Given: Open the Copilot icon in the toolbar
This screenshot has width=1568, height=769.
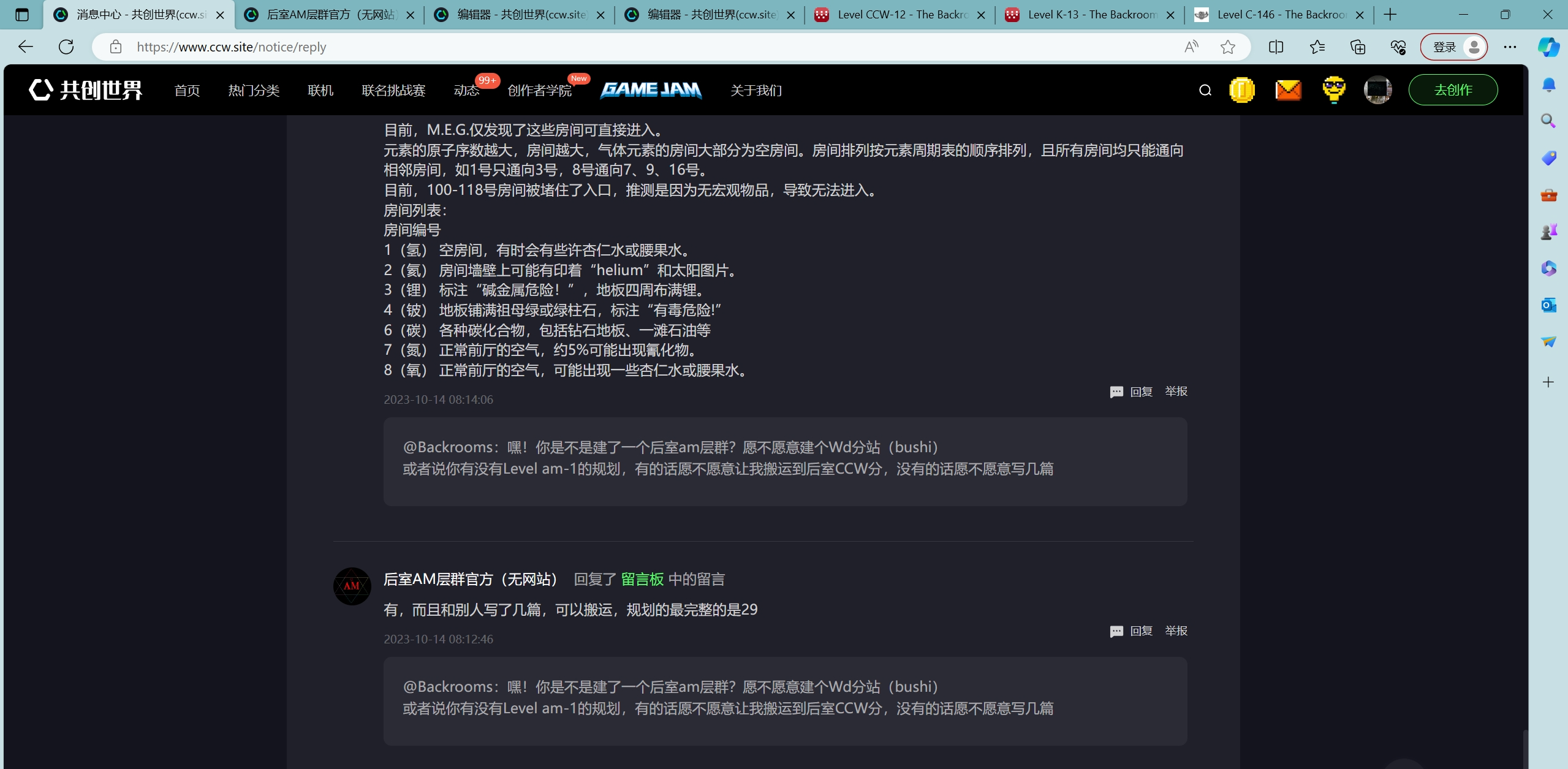Looking at the screenshot, I should pyautogui.click(x=1548, y=47).
